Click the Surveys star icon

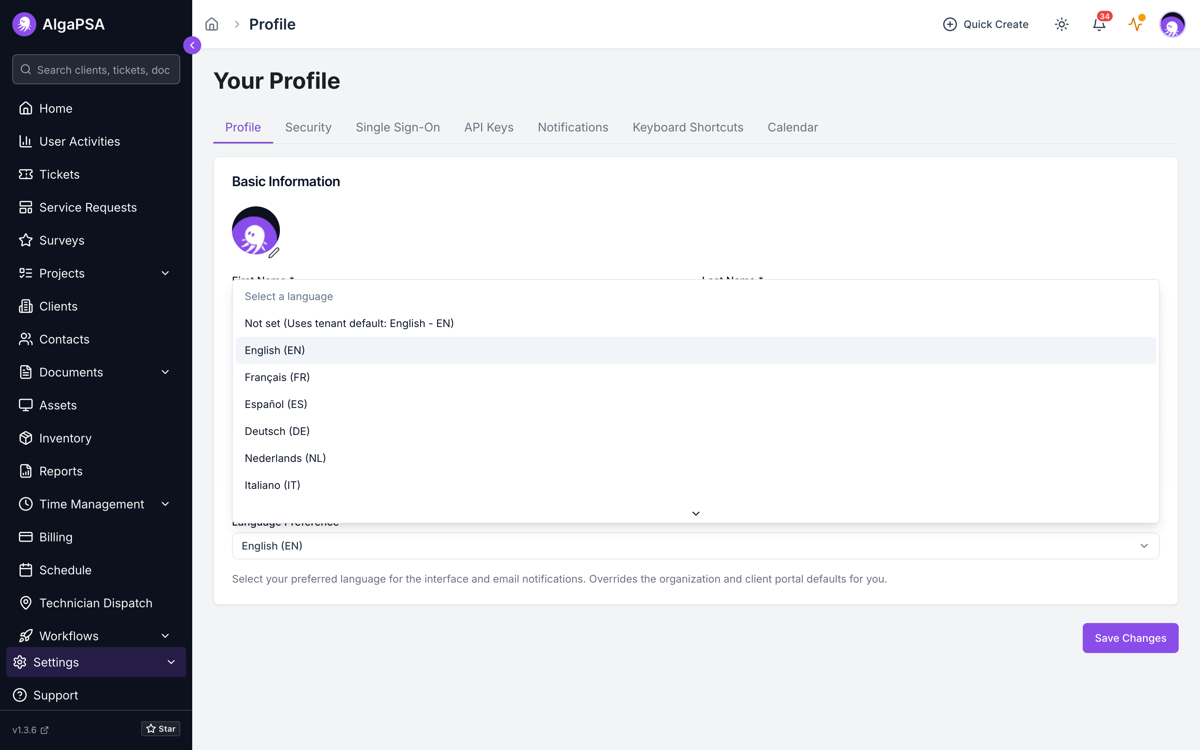tap(26, 240)
